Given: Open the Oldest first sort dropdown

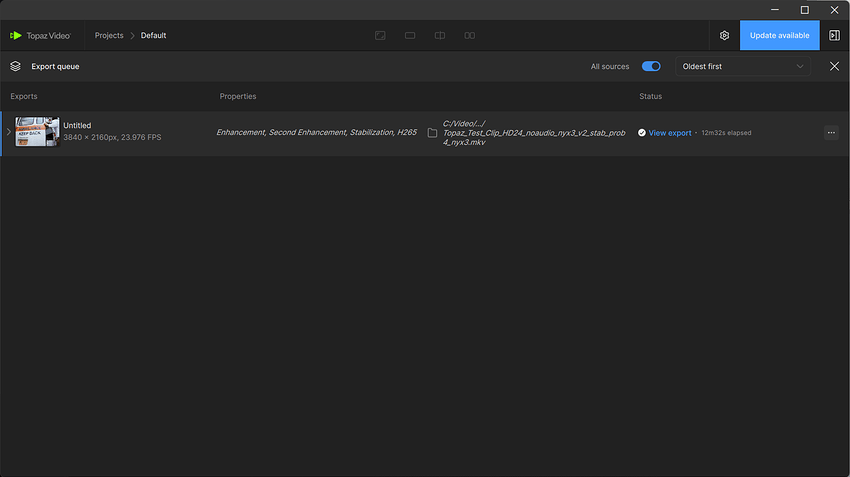Looking at the screenshot, I should (x=742, y=66).
